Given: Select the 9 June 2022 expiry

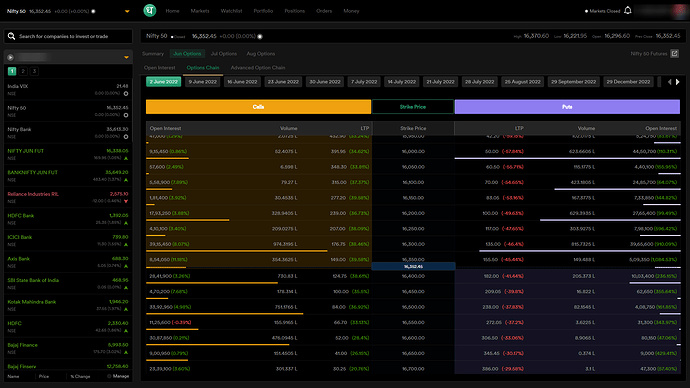Looking at the screenshot, I should point(203,82).
